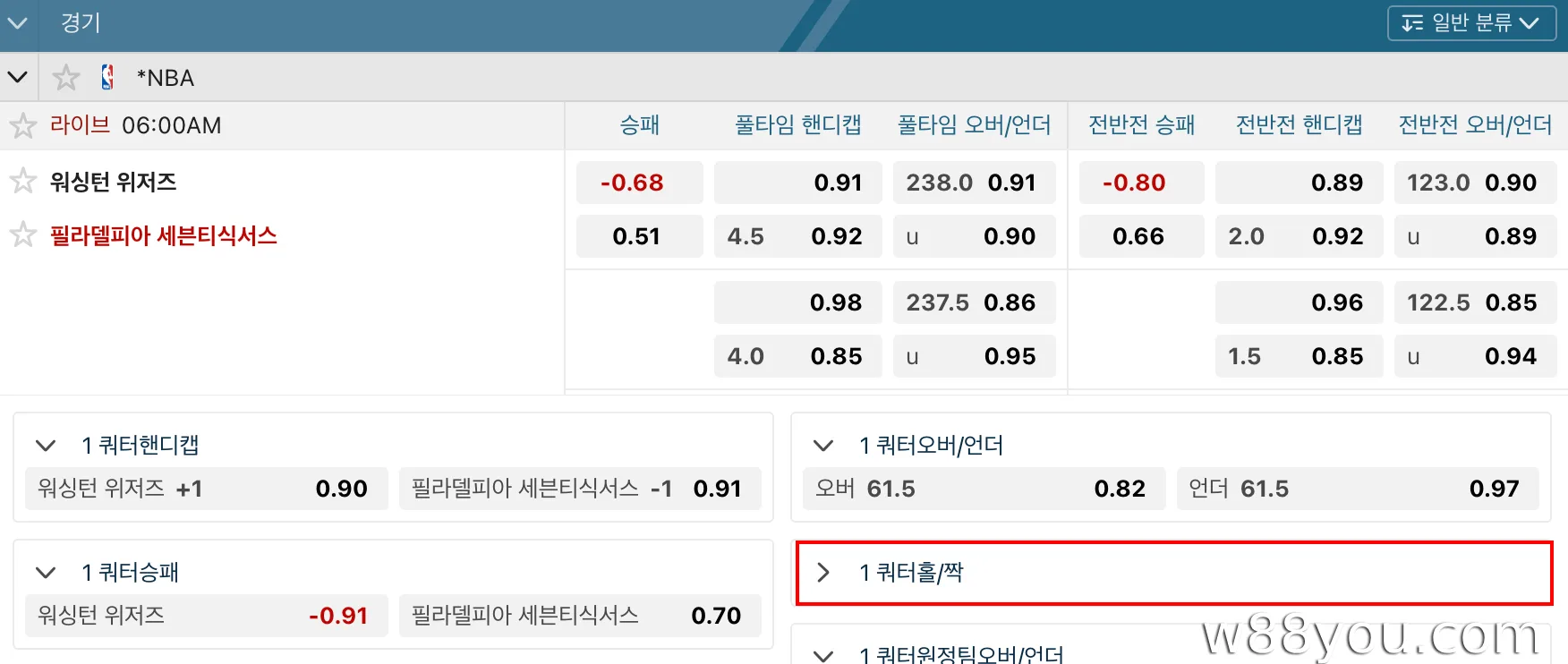
Task: Pick alternate 전반전 핸디캡 0.96
Action: click(x=1299, y=302)
